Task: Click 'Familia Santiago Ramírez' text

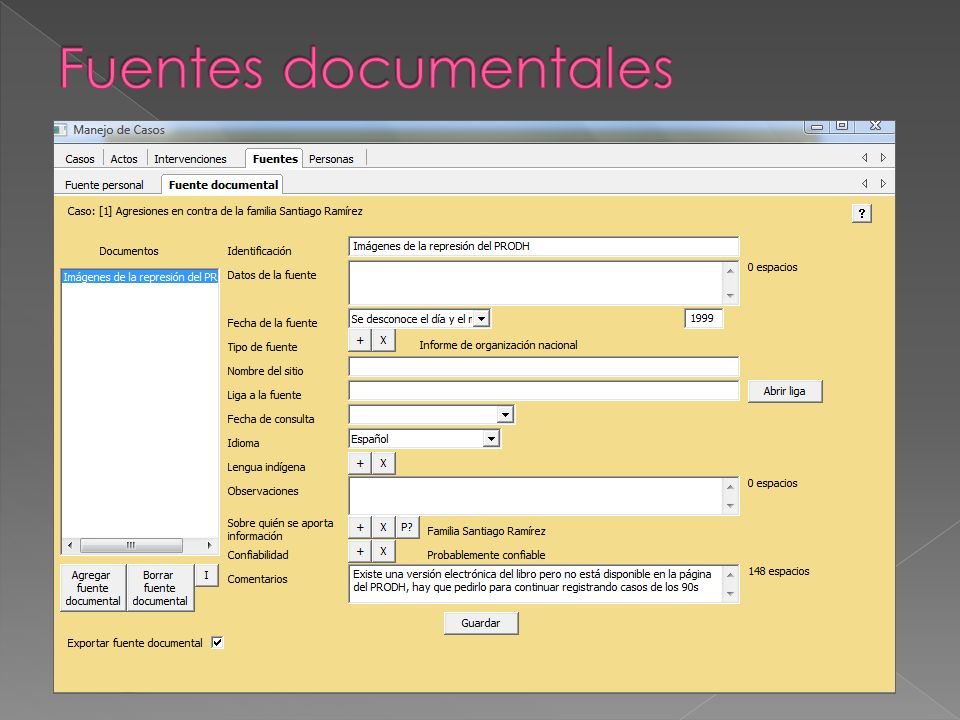Action: [486, 531]
